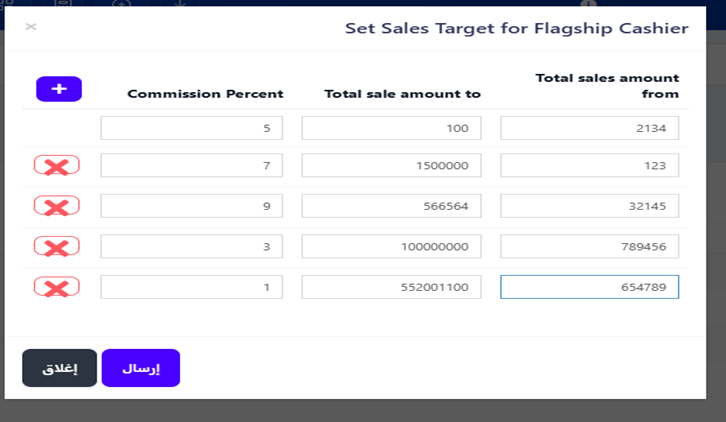Delete the row with commission percent 3
This screenshot has height=422, width=726.
pyautogui.click(x=57, y=247)
